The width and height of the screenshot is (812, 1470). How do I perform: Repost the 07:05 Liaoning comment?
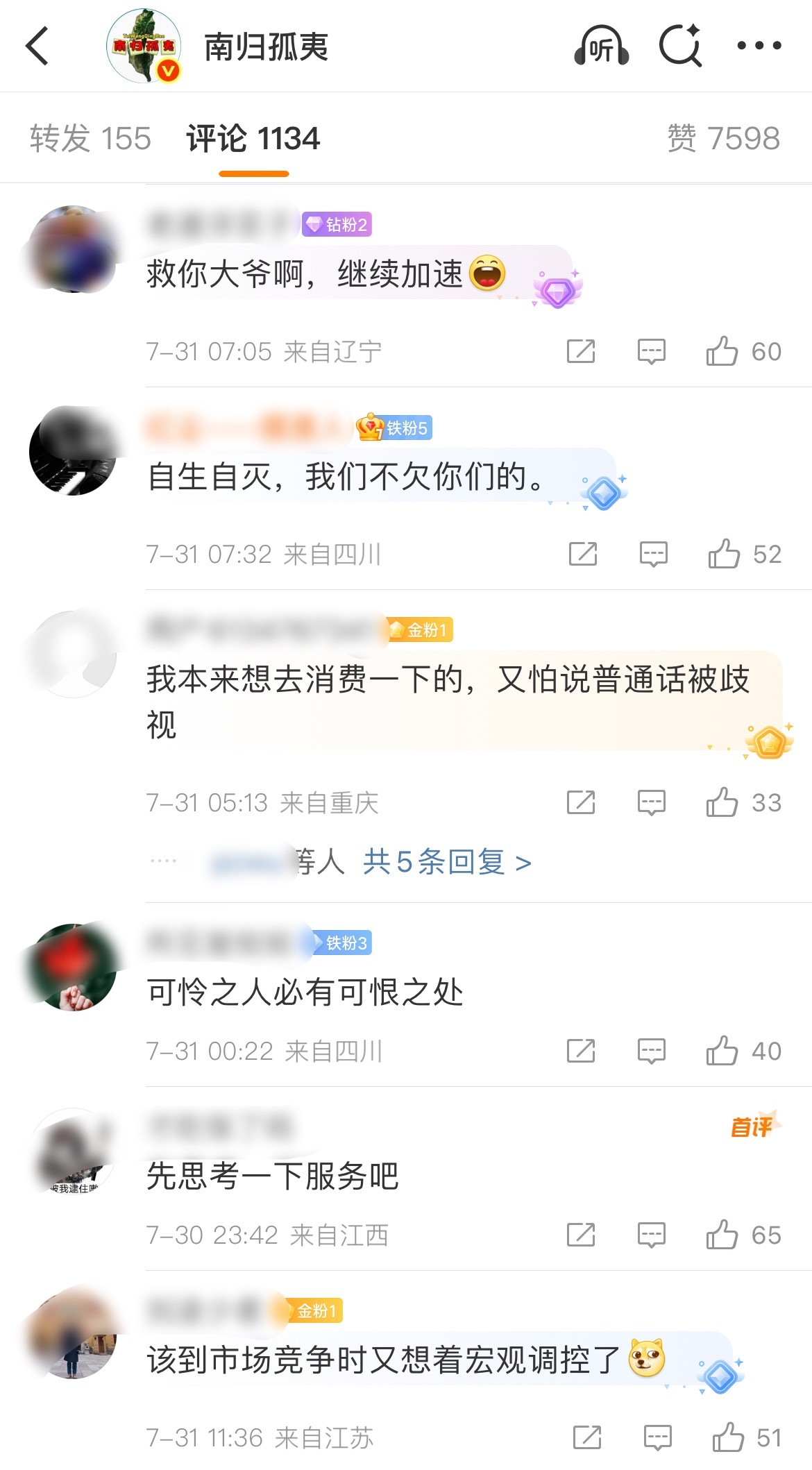[581, 351]
